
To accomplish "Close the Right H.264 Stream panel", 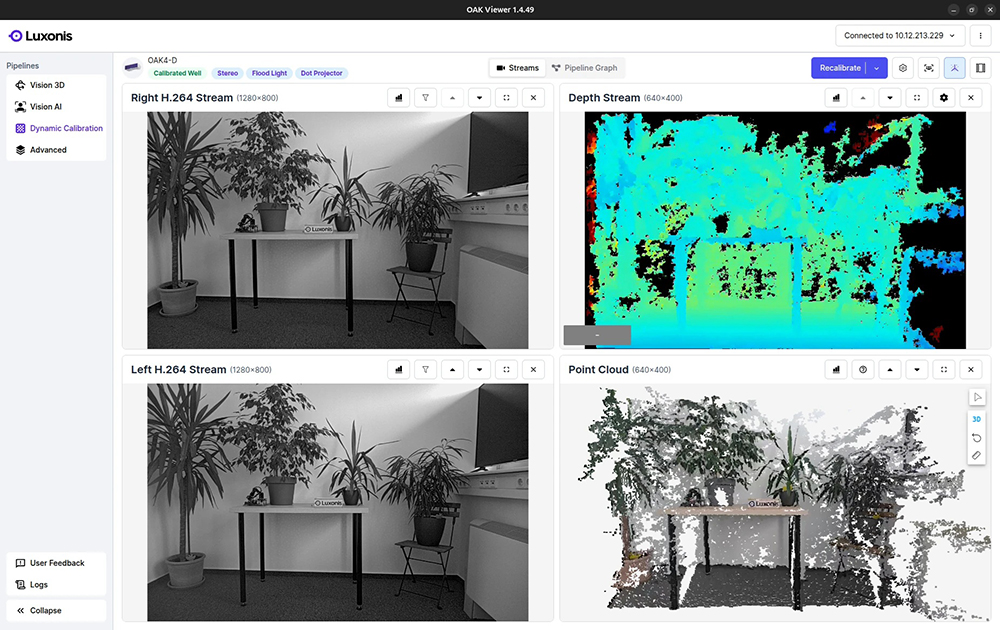I will [533, 98].
